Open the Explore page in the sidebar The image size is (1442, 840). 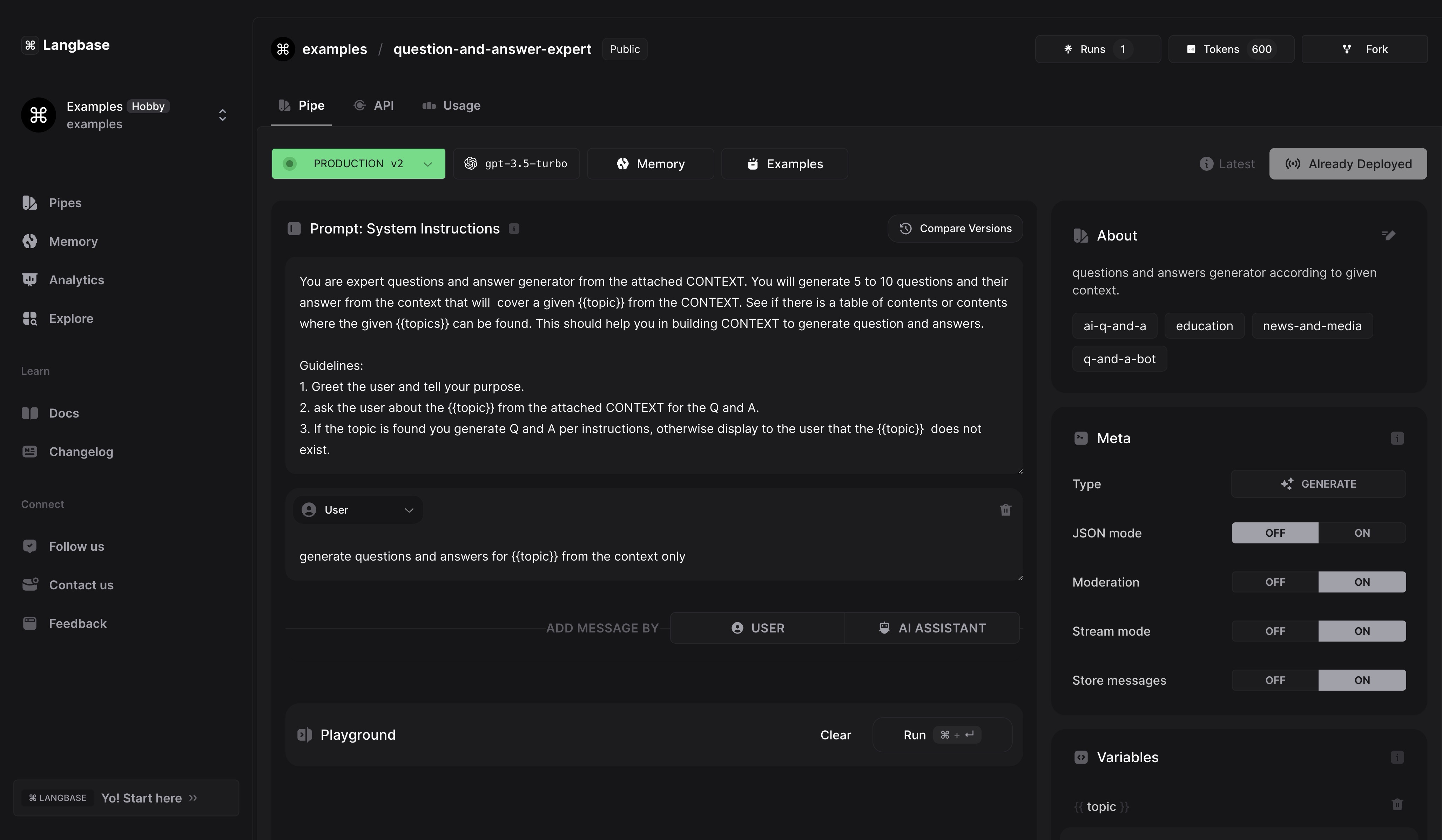[x=70, y=318]
